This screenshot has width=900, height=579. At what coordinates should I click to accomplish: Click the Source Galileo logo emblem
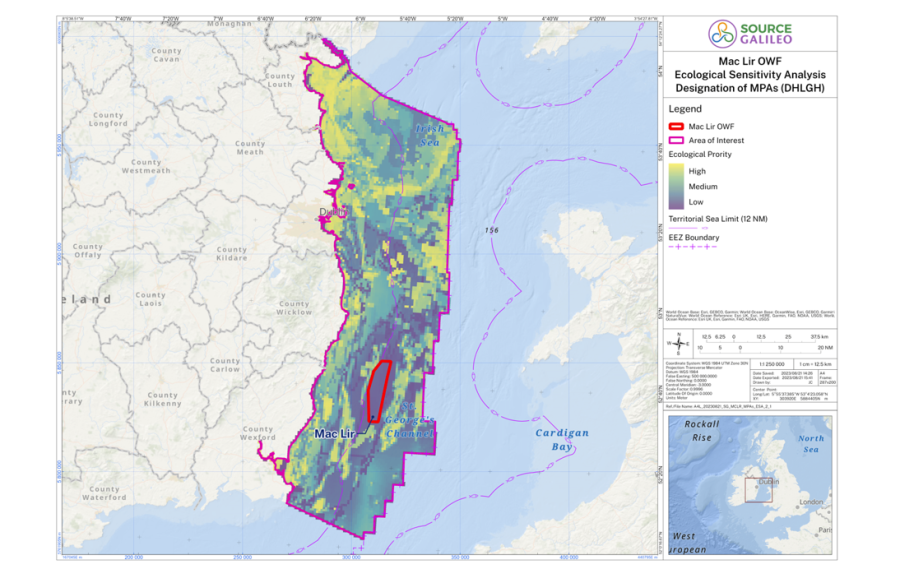click(x=722, y=33)
